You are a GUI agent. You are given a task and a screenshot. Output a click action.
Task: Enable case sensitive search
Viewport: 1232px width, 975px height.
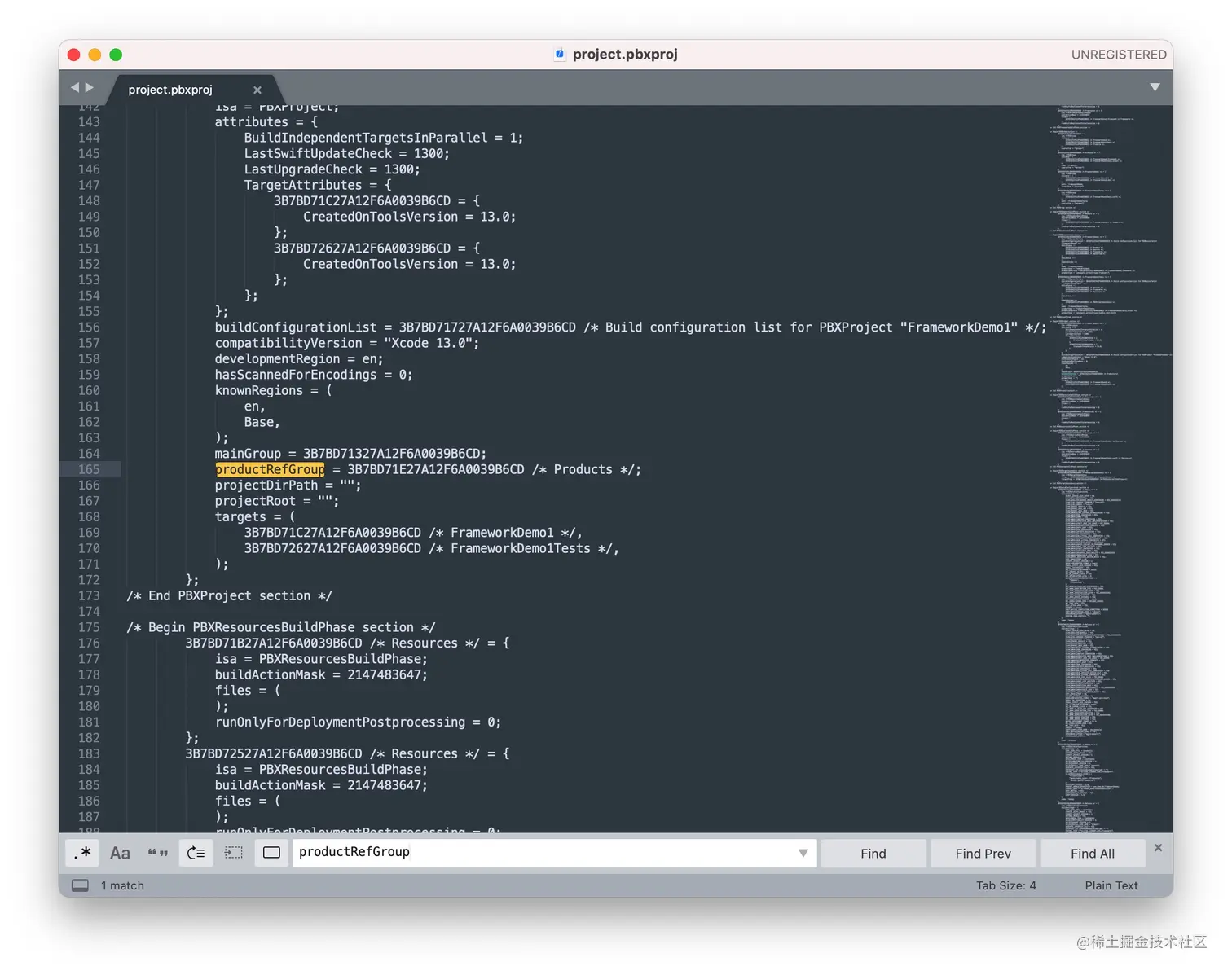(120, 853)
